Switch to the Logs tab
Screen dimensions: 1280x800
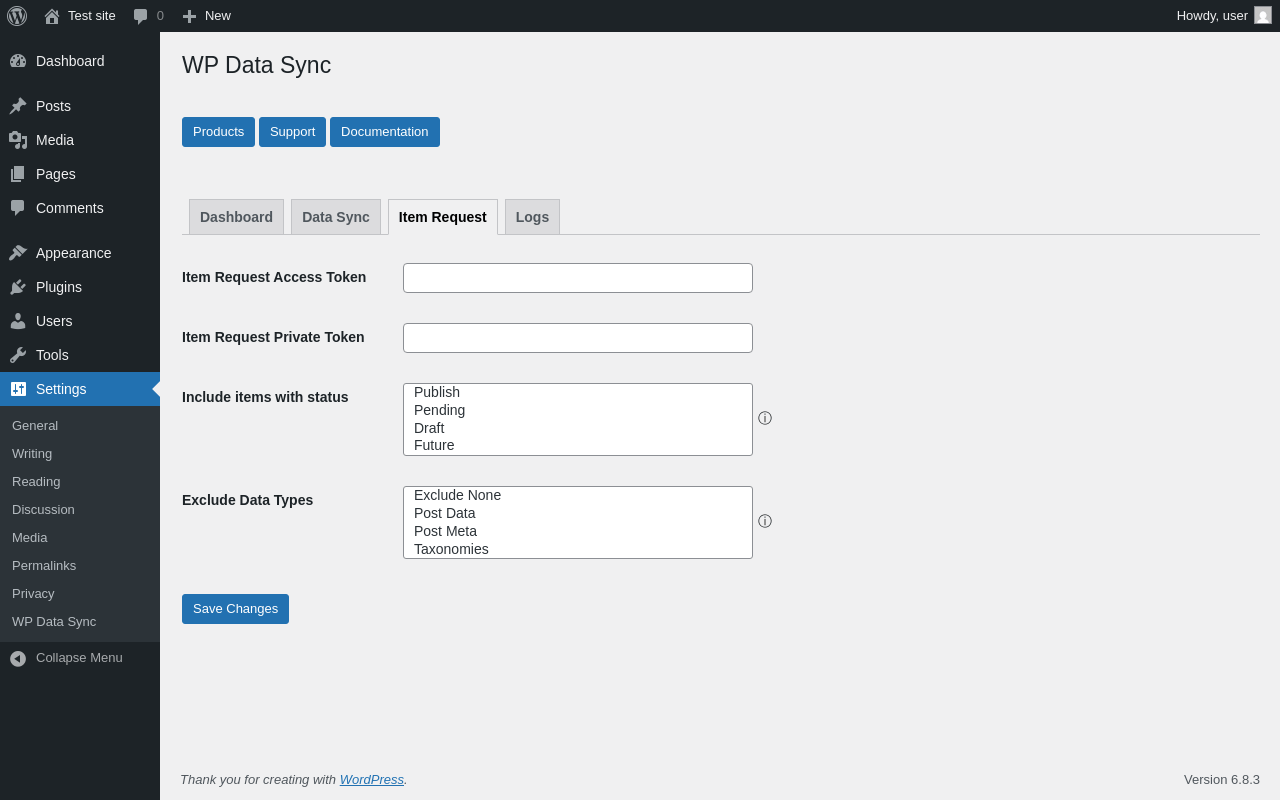coord(532,217)
